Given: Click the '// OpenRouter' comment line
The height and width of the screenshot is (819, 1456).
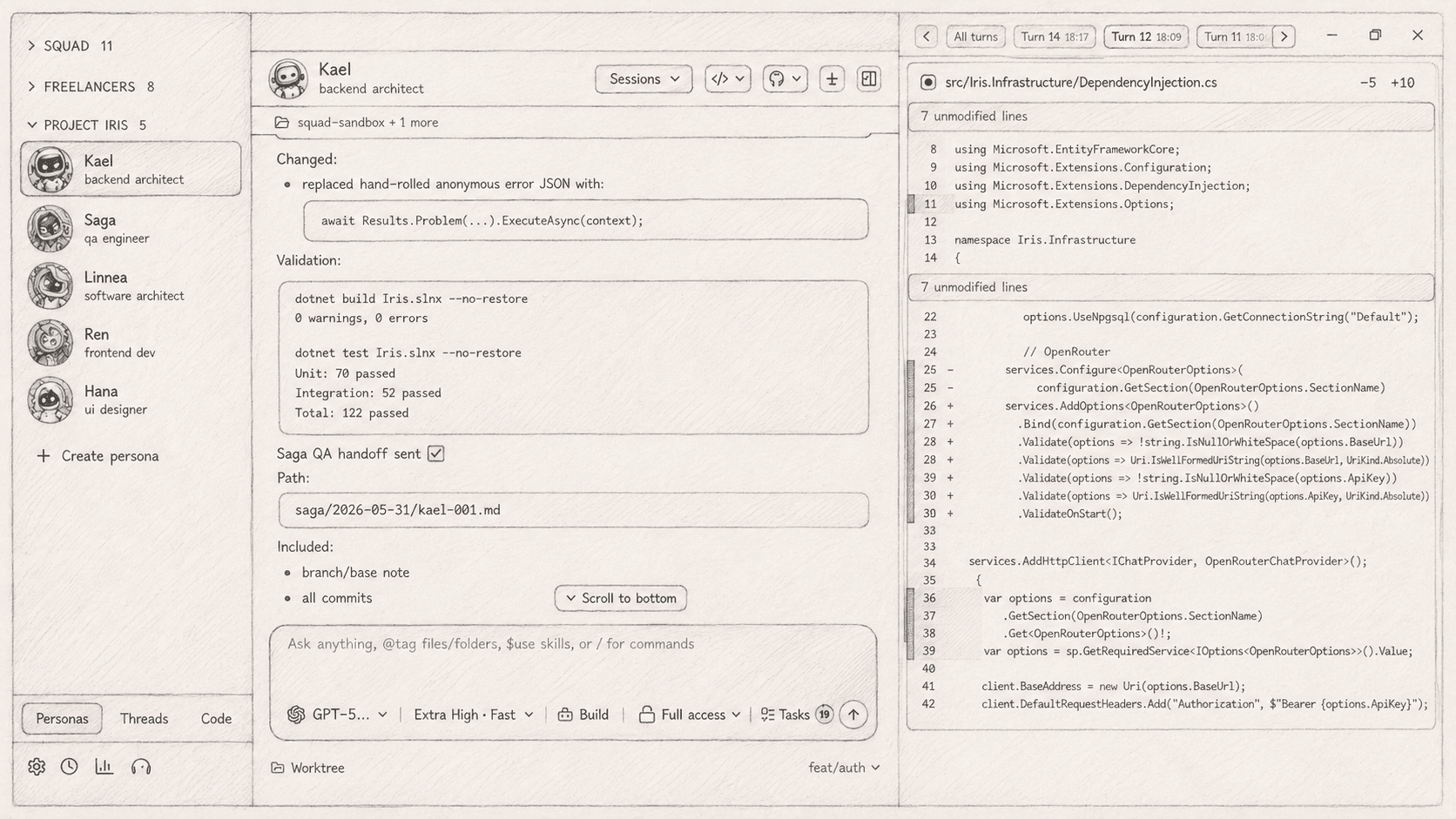Looking at the screenshot, I should coord(1067,352).
